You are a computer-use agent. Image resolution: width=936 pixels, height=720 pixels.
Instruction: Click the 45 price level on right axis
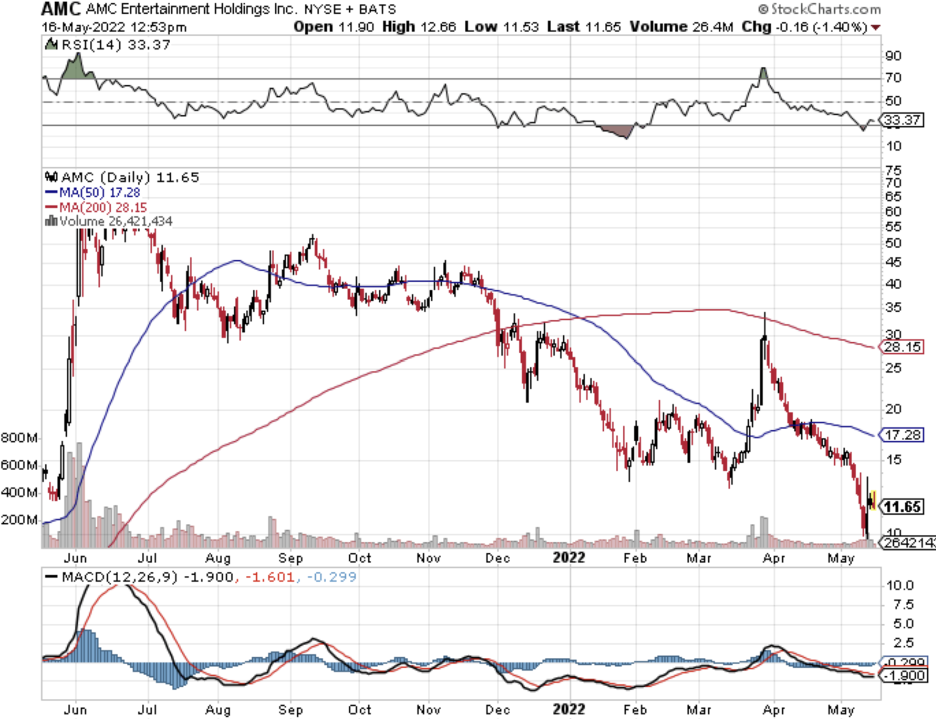(x=894, y=263)
